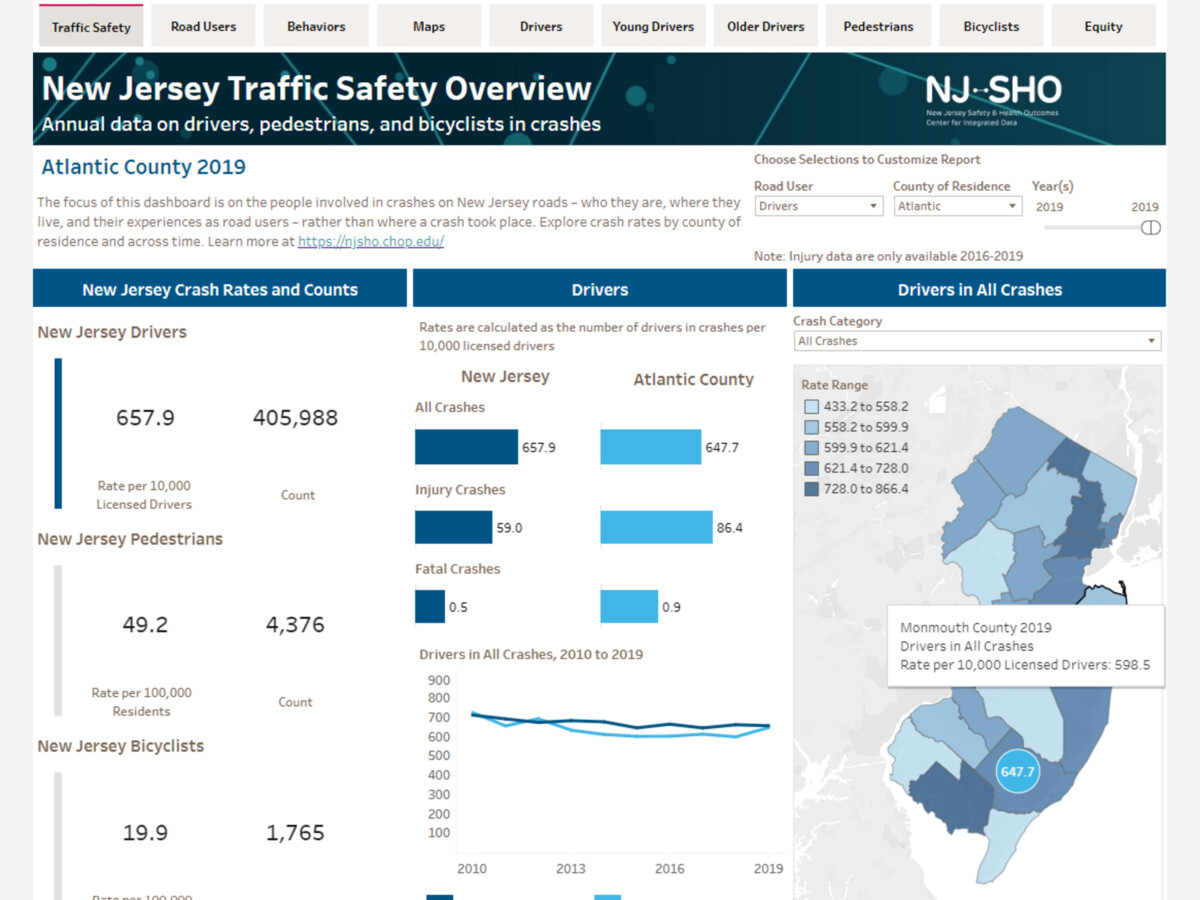Click the 621.4 to 728.0 legend swatch
Screen dimensions: 1200x900
point(812,468)
